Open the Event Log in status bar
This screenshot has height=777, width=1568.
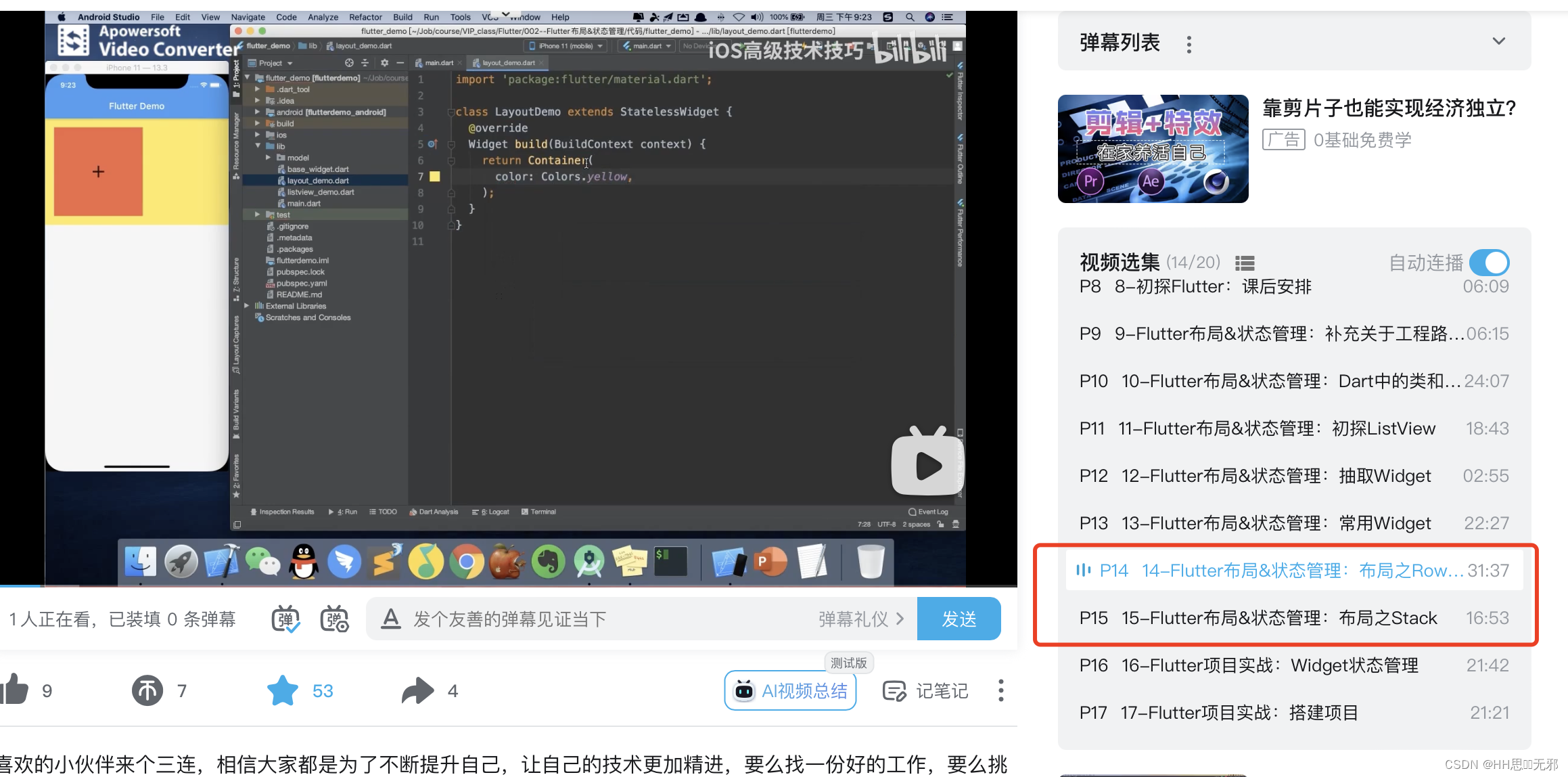929,512
